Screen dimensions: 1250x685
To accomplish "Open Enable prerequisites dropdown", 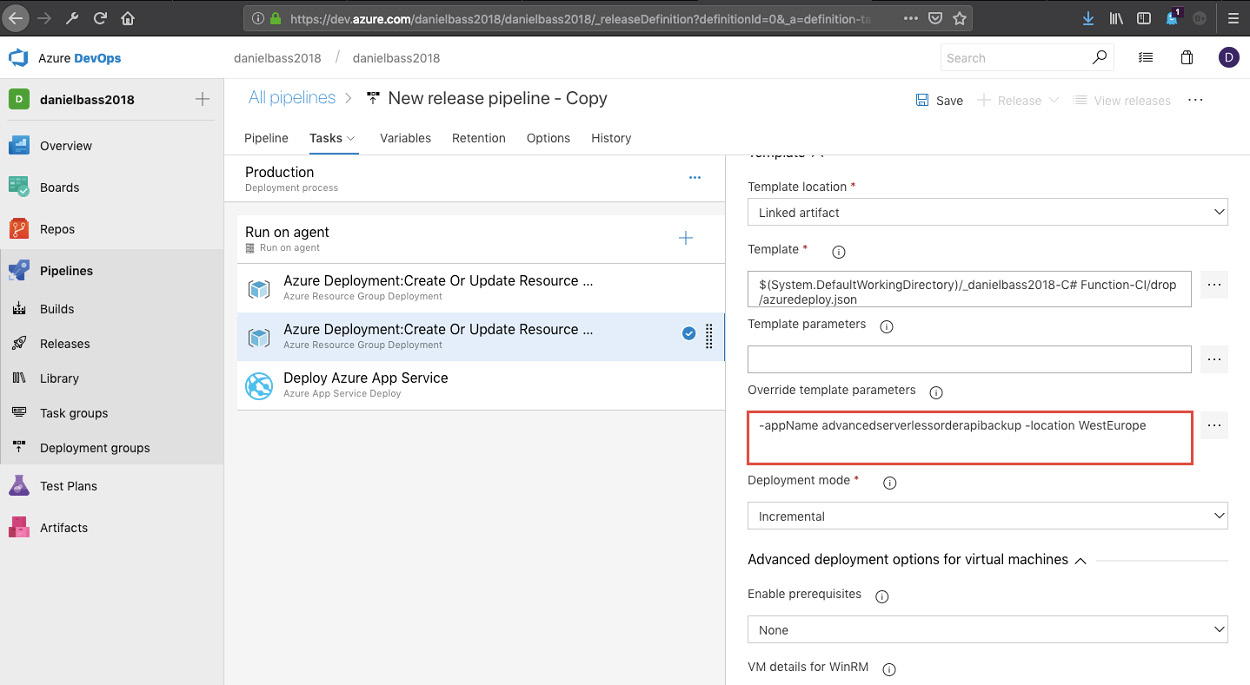I will [988, 630].
